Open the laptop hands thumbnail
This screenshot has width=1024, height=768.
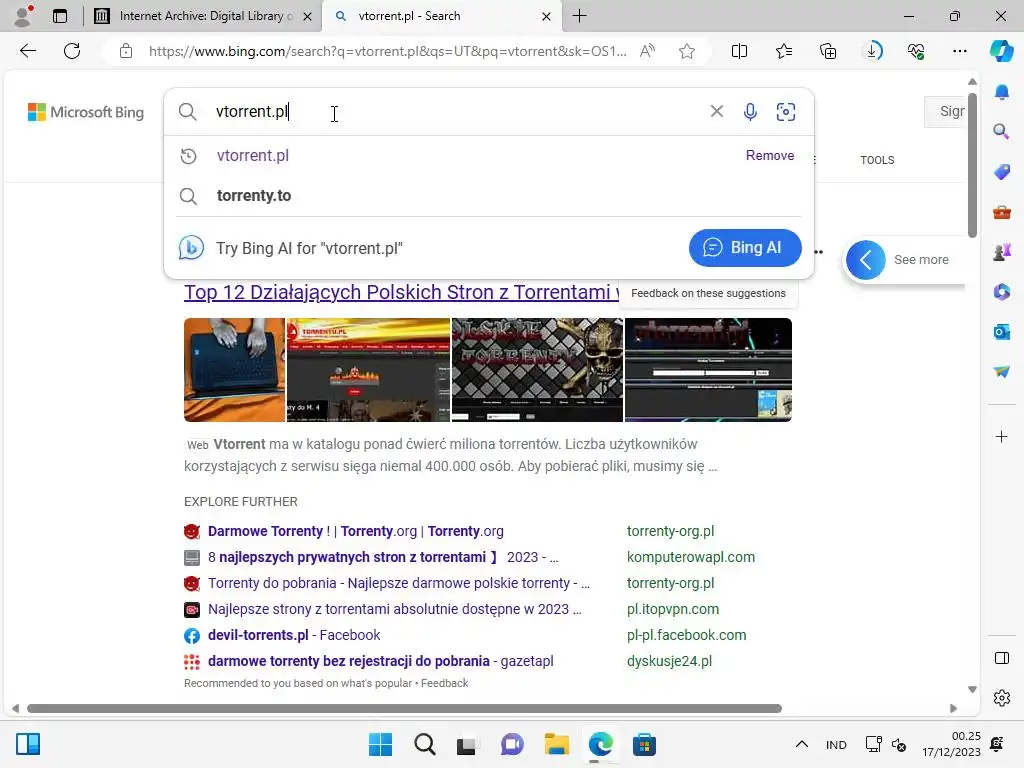coord(234,370)
